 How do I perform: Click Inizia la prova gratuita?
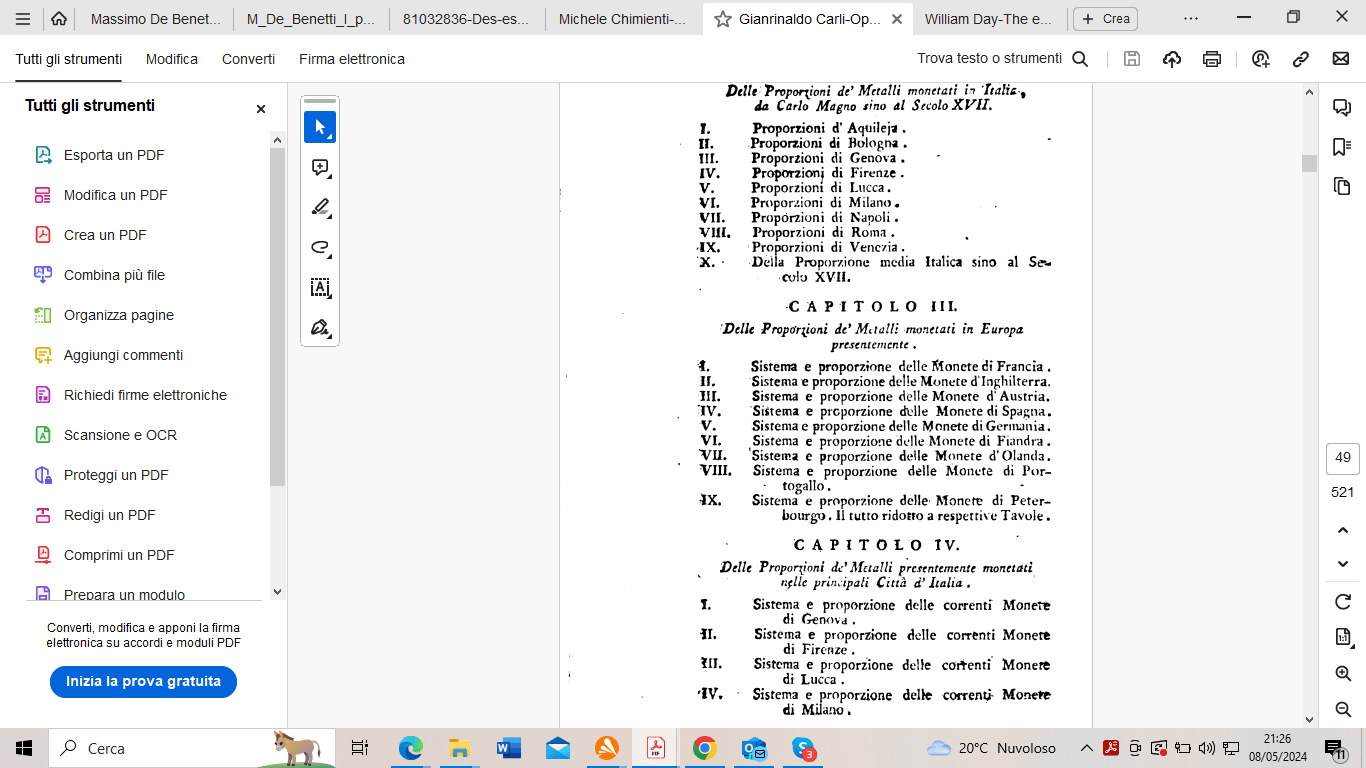point(143,681)
